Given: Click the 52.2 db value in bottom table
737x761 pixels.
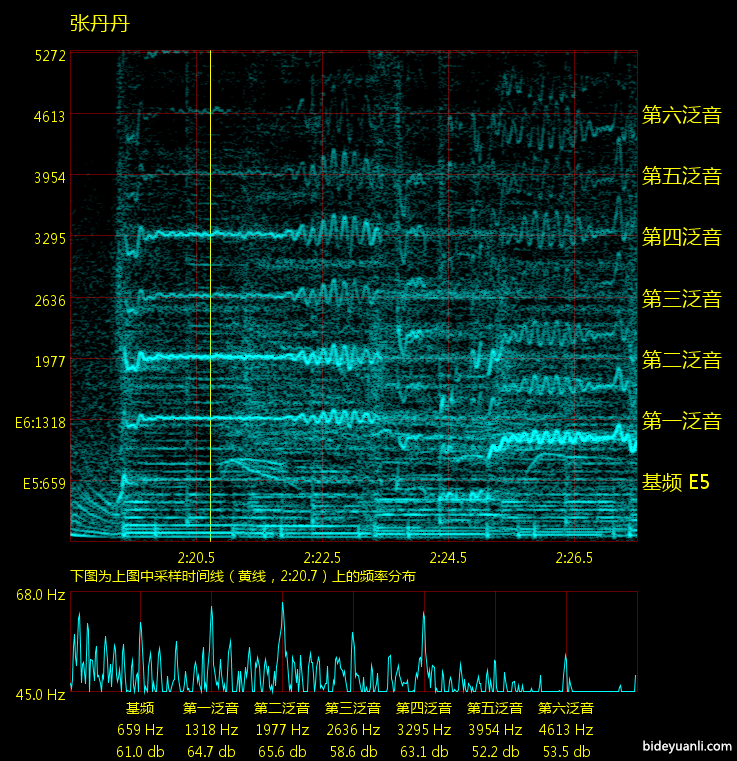Looking at the screenshot, I should 495,752.
